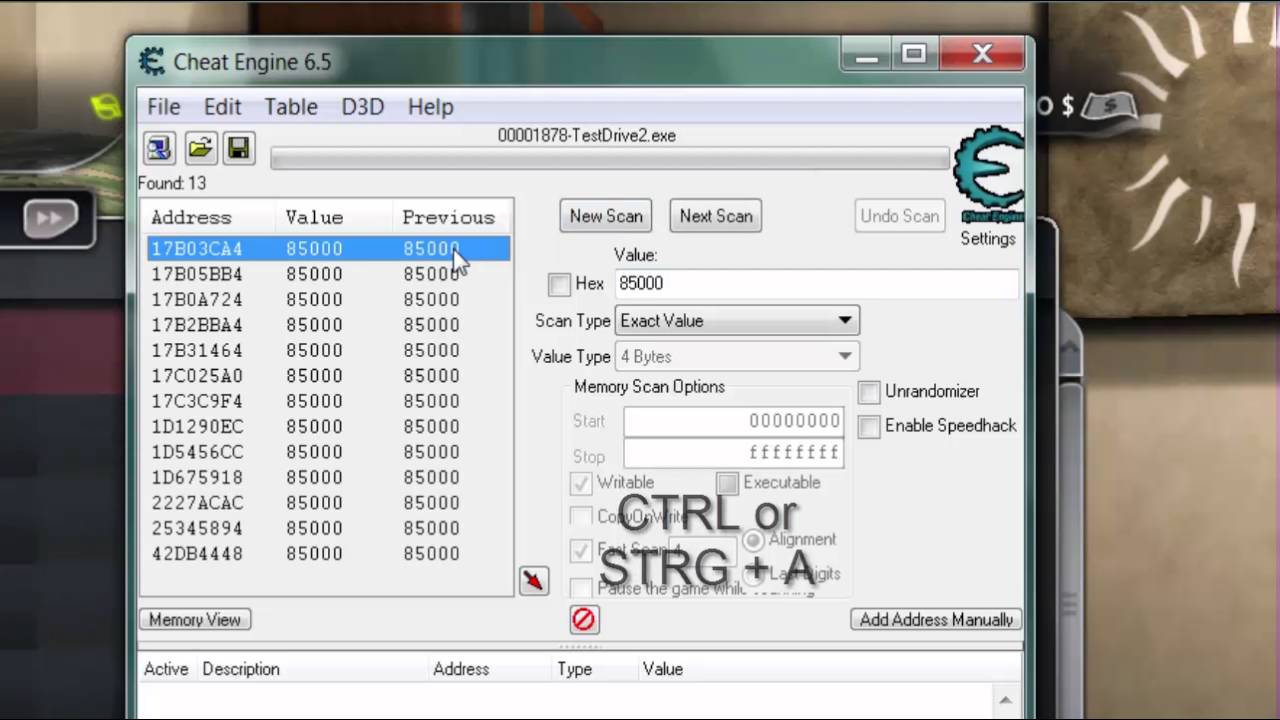Save table using floppy disk icon
Viewport: 1280px width, 720px height.
pos(238,149)
